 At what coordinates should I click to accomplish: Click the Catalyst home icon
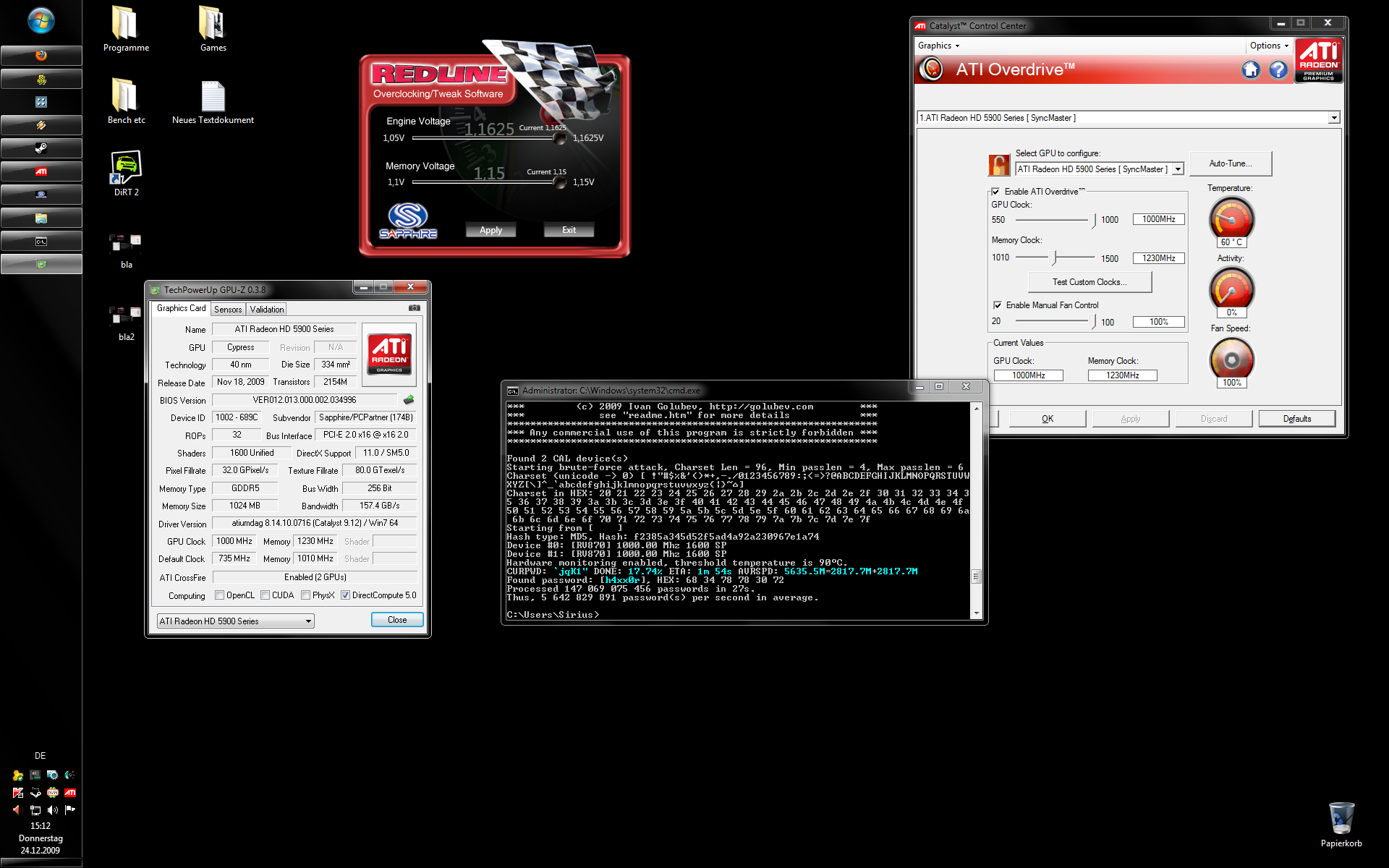1251,69
